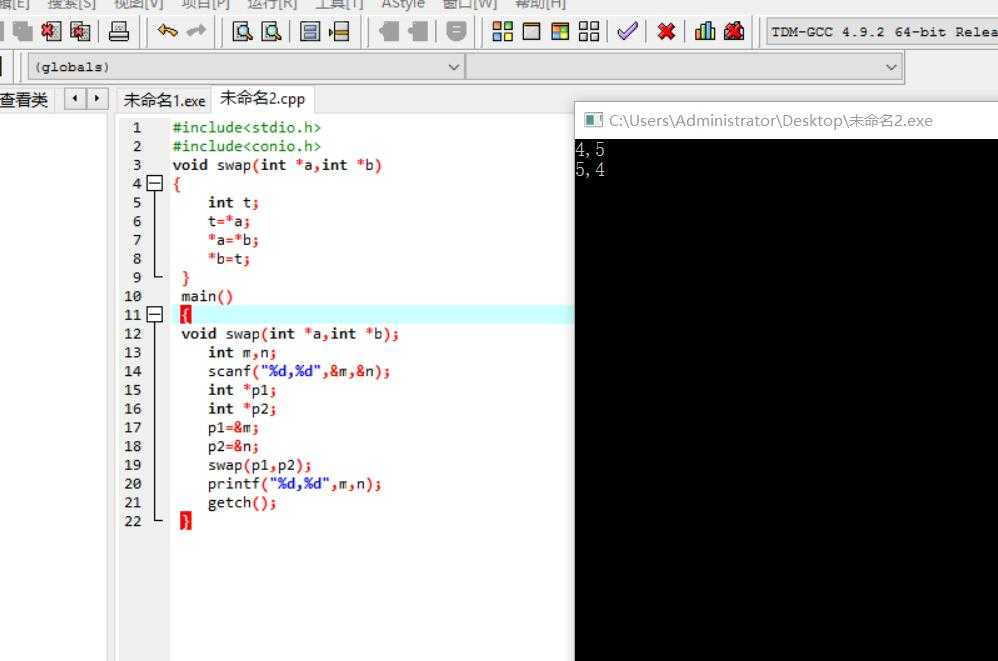Image resolution: width=998 pixels, height=661 pixels.
Task: Click the printf statement on line 20
Action: tap(294, 484)
